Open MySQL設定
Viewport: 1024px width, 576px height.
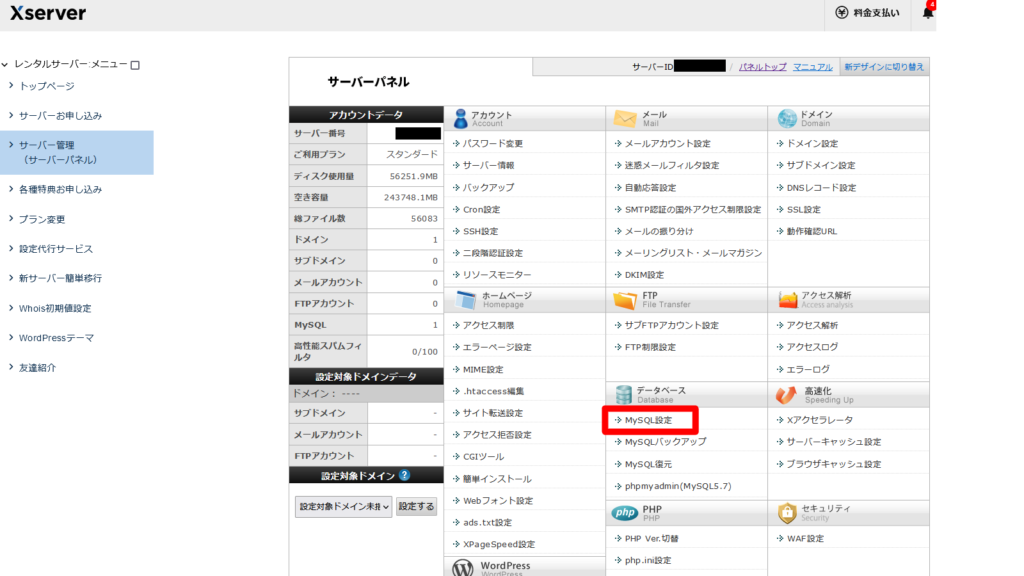pyautogui.click(x=648, y=420)
